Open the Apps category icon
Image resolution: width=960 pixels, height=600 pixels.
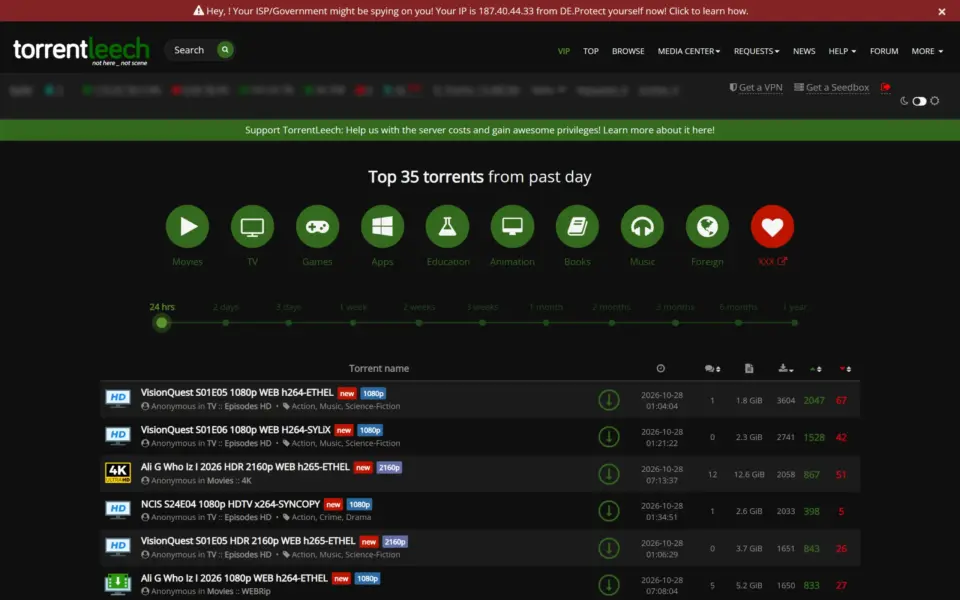(x=382, y=227)
